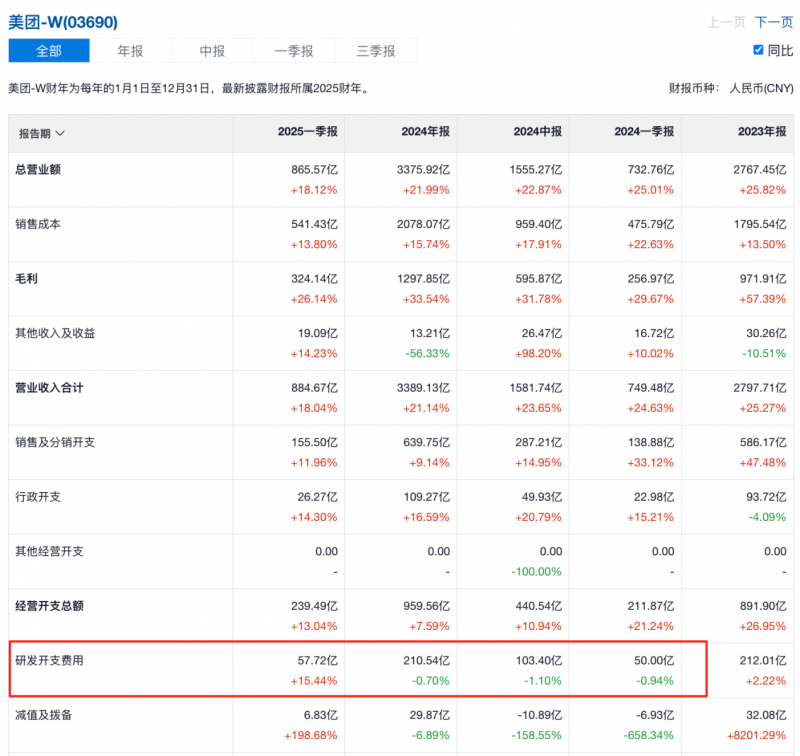Click the 2767.45亿 revenue value
The width and height of the screenshot is (800, 756).
coord(760,169)
